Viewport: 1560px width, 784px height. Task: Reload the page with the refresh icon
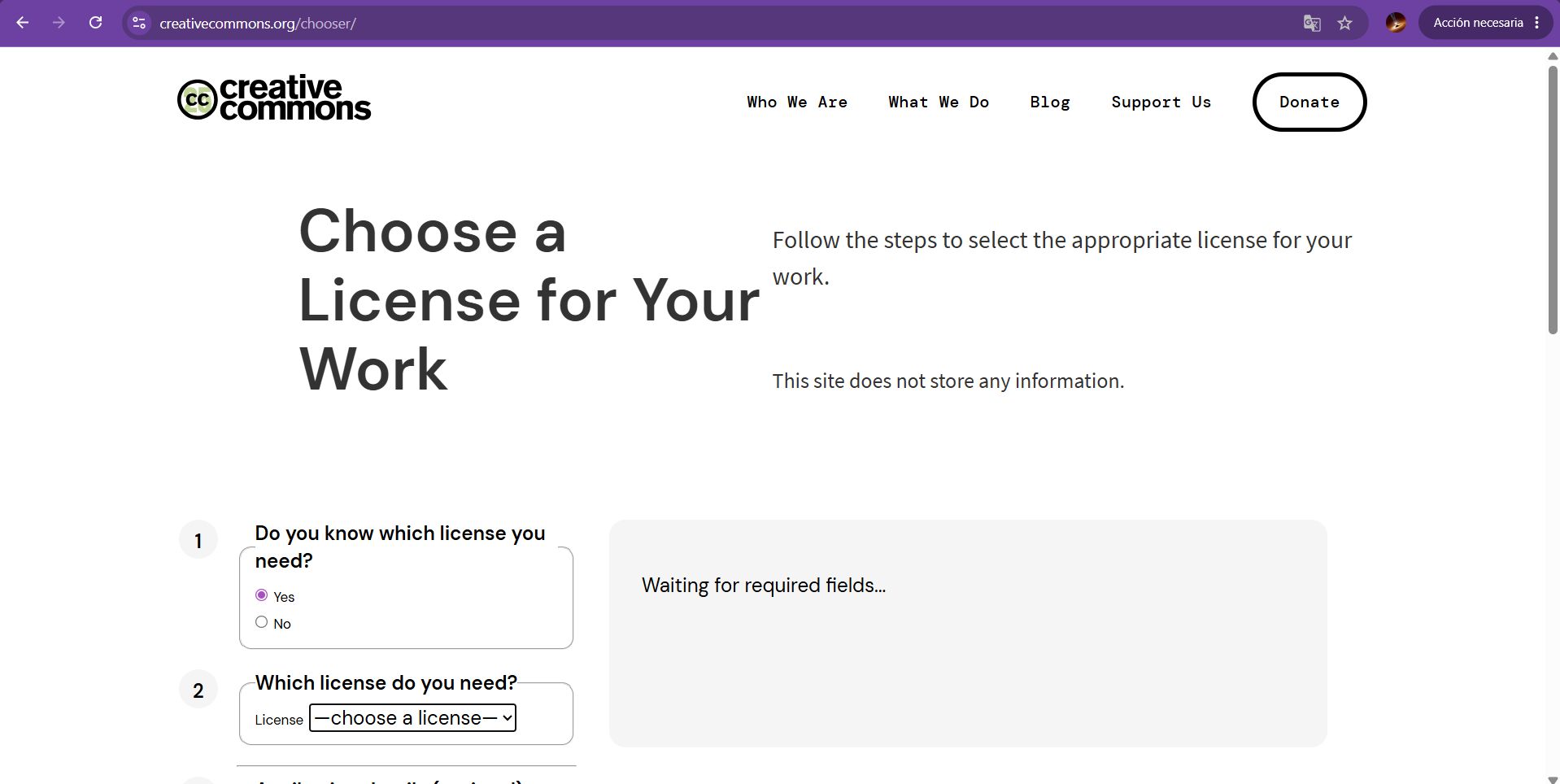(x=95, y=23)
